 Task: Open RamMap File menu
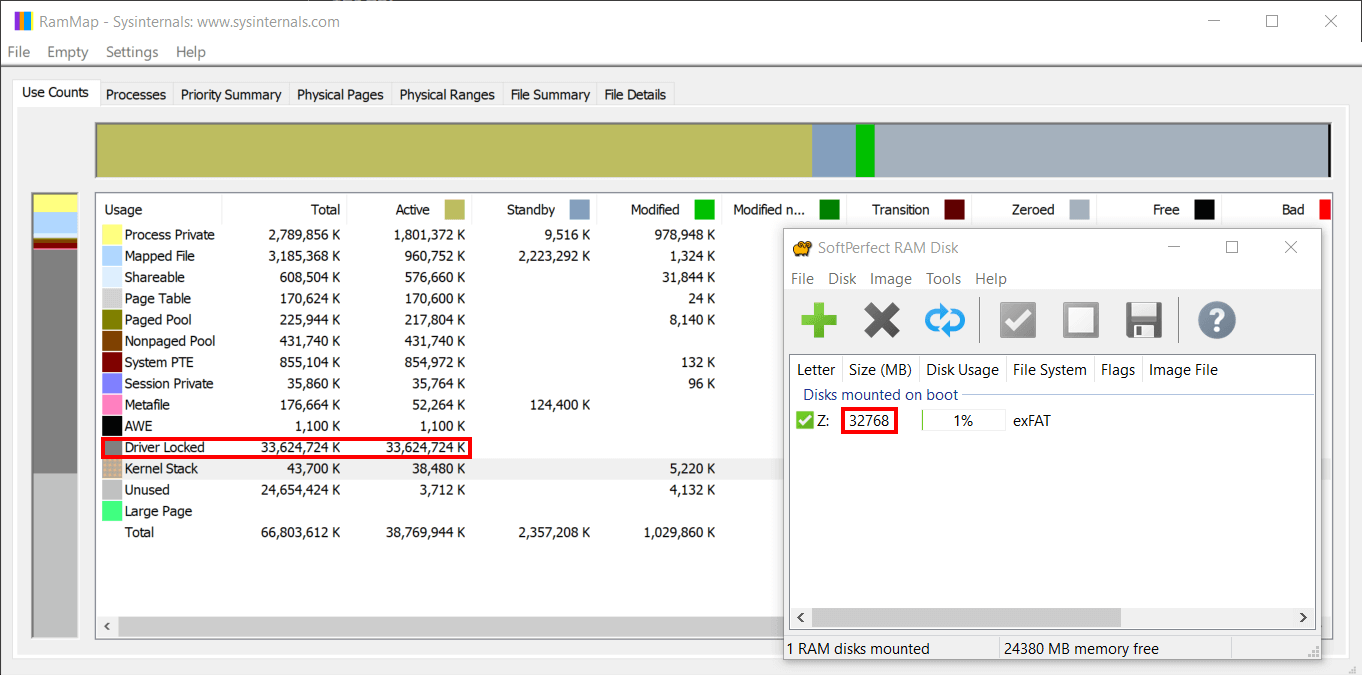[19, 52]
